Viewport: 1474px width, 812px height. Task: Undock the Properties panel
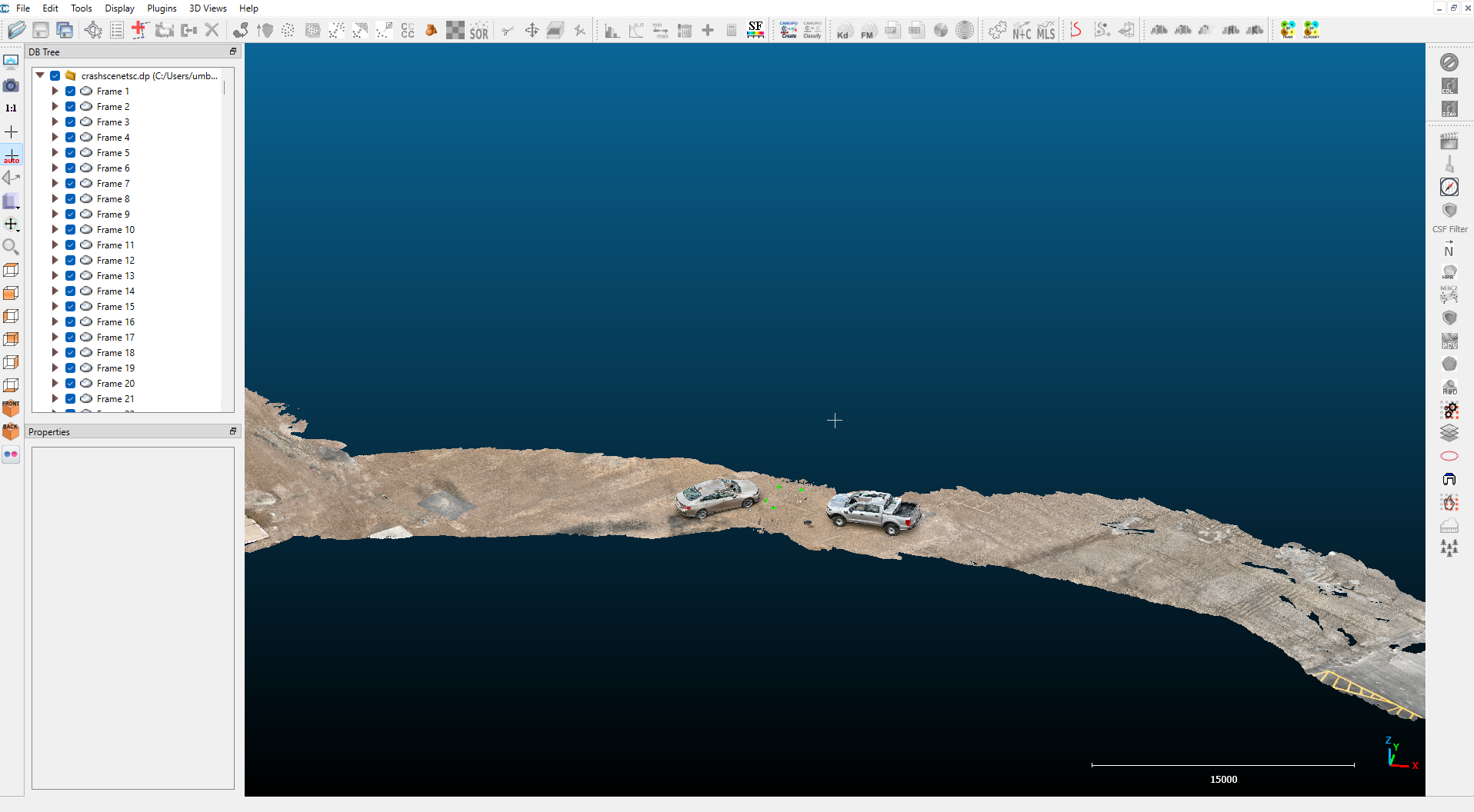coord(232,431)
